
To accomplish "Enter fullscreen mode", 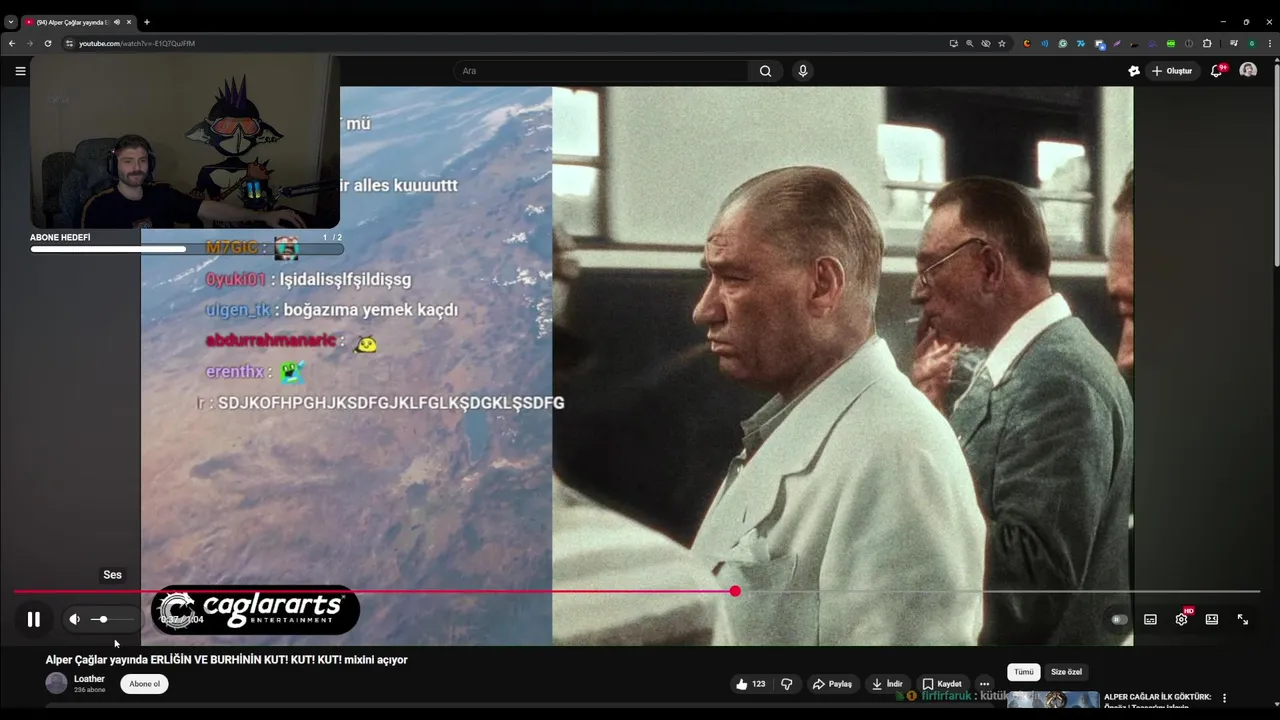I will 1242,619.
